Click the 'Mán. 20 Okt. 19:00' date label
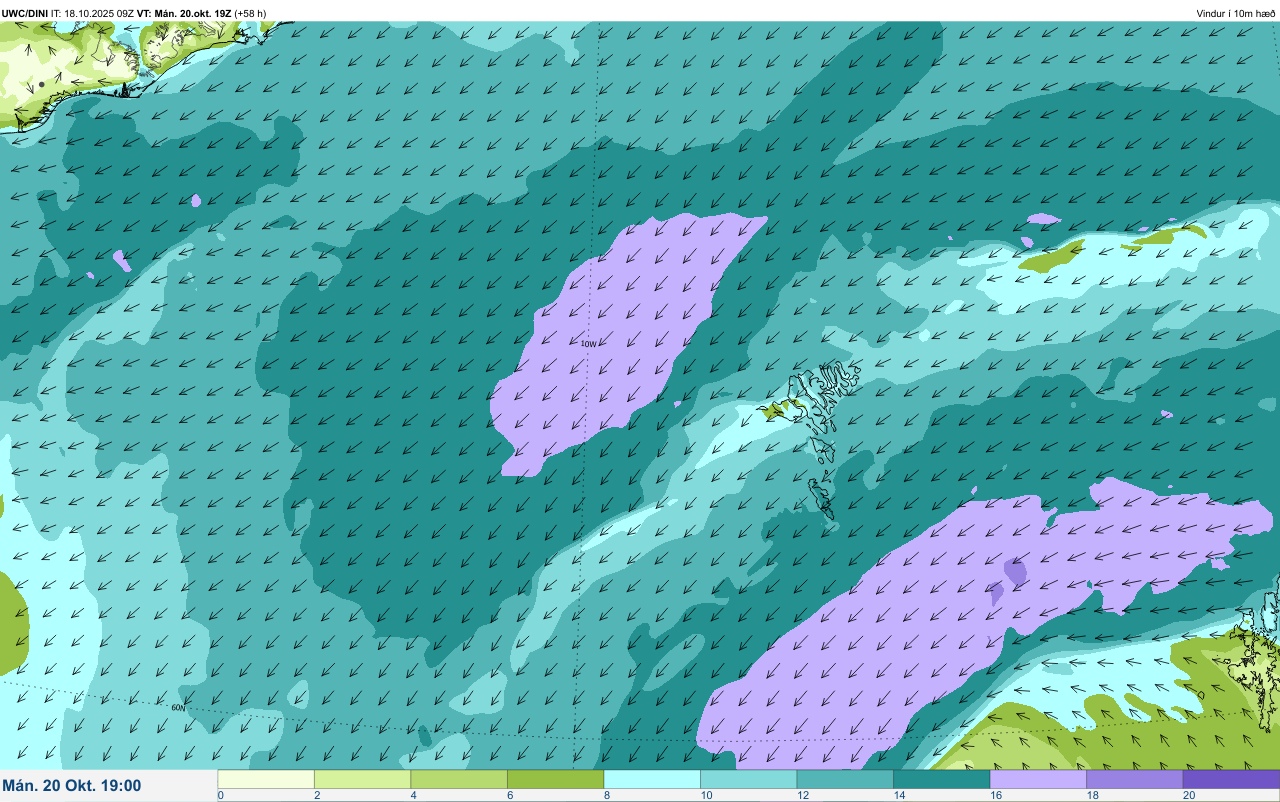The height and width of the screenshot is (802, 1280). point(72,786)
